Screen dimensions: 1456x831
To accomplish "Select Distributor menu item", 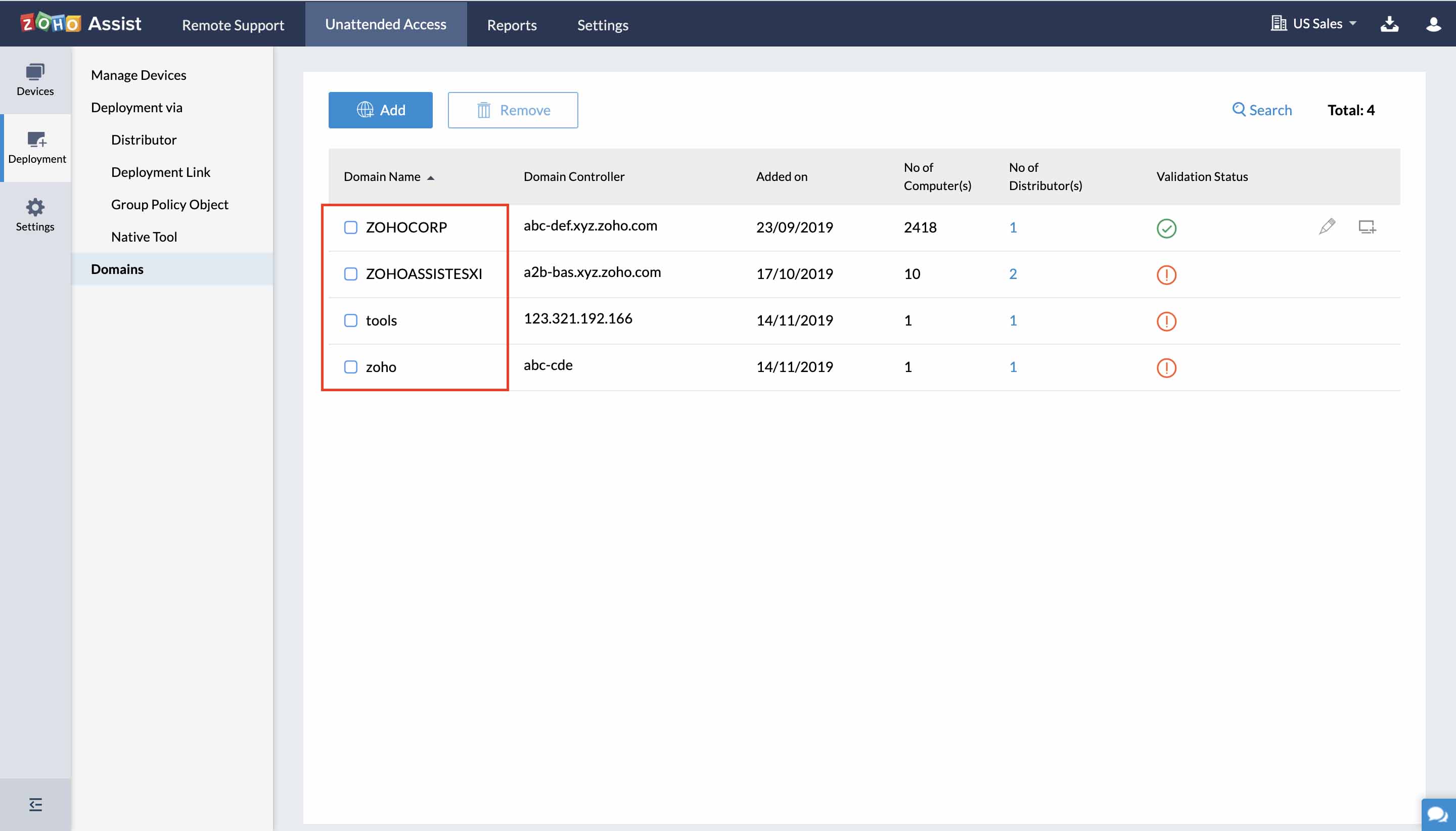I will point(143,140).
